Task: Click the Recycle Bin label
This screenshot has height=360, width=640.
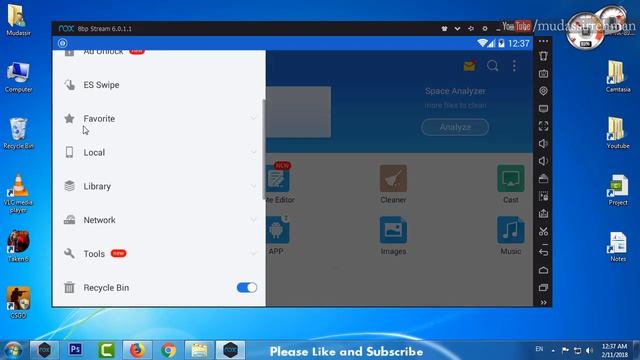Action: 106,288
